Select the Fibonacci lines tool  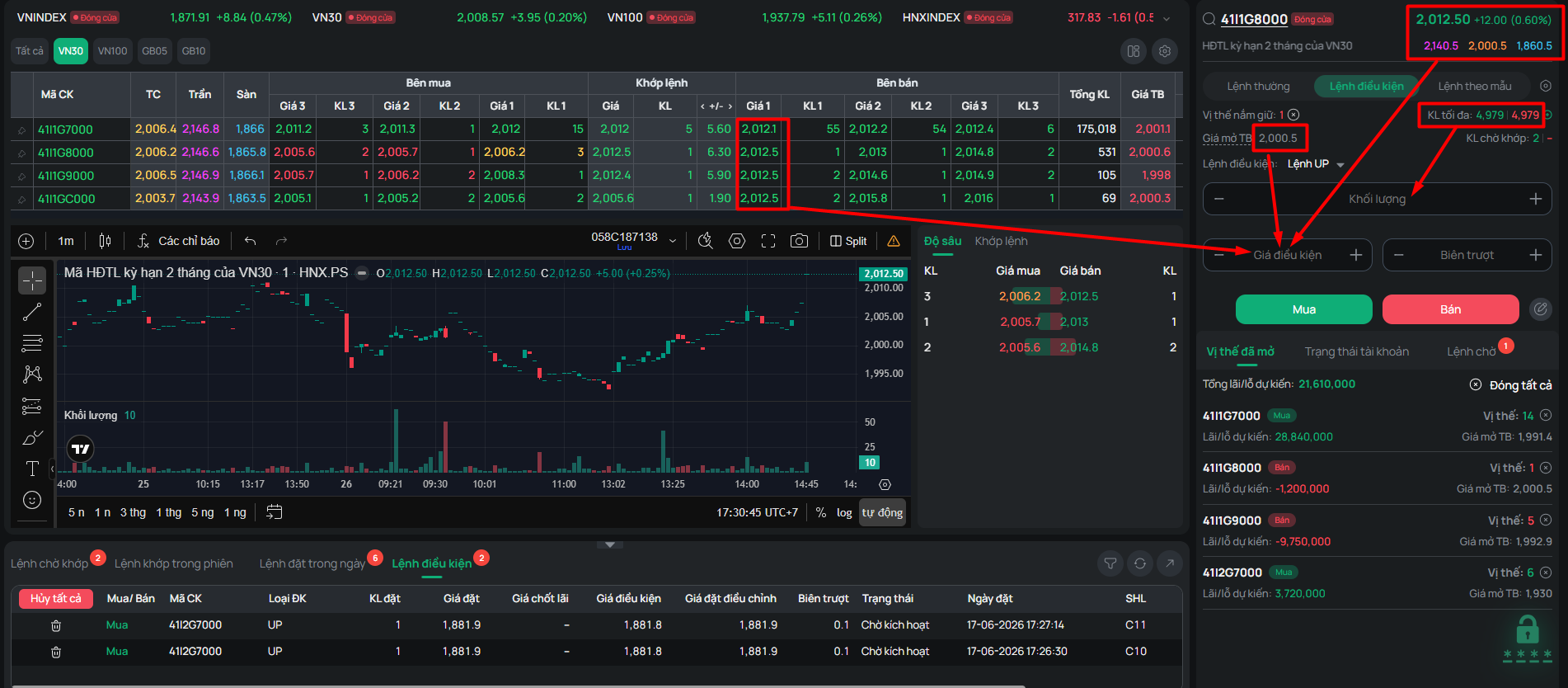pos(32,343)
